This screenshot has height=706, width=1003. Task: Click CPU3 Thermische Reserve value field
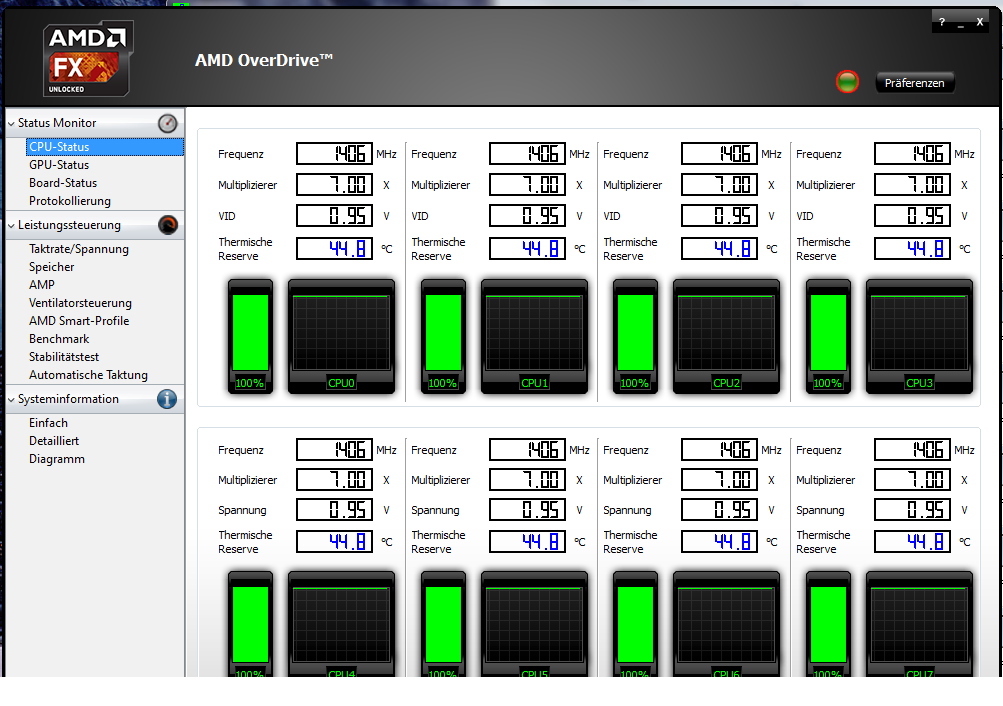pyautogui.click(x=913, y=248)
